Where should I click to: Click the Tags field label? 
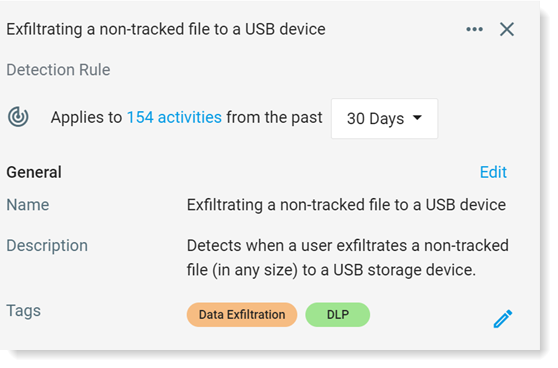(x=23, y=311)
